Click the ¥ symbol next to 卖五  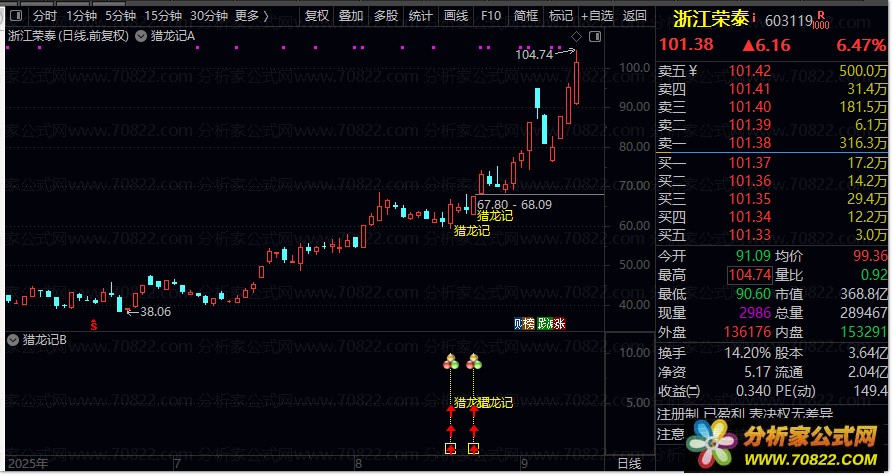693,71
